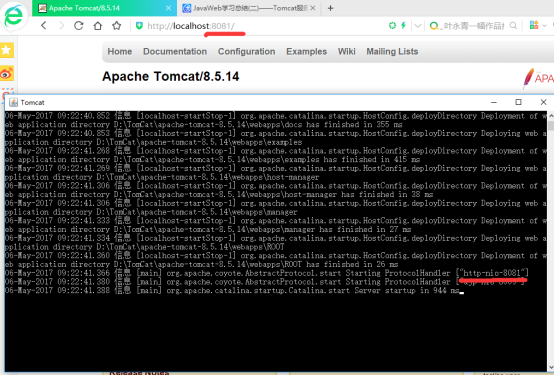Maximize the Tomcat console window

click(518, 102)
